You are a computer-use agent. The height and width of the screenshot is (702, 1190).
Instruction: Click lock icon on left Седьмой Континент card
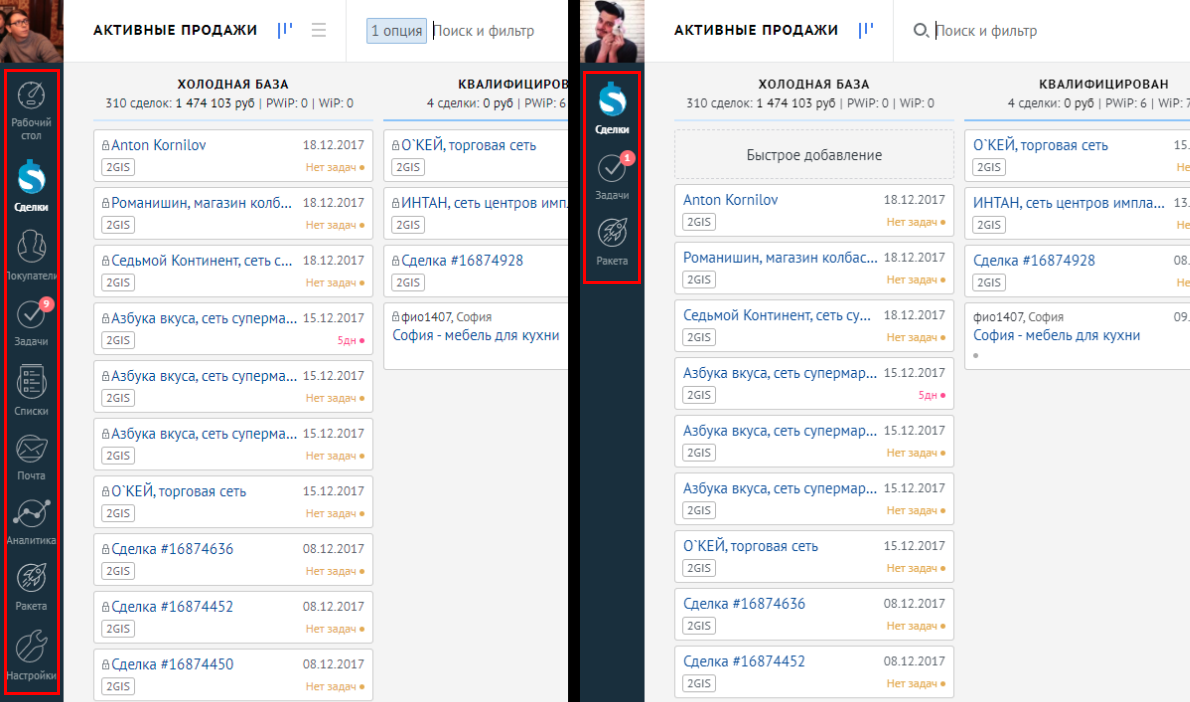coord(105,260)
